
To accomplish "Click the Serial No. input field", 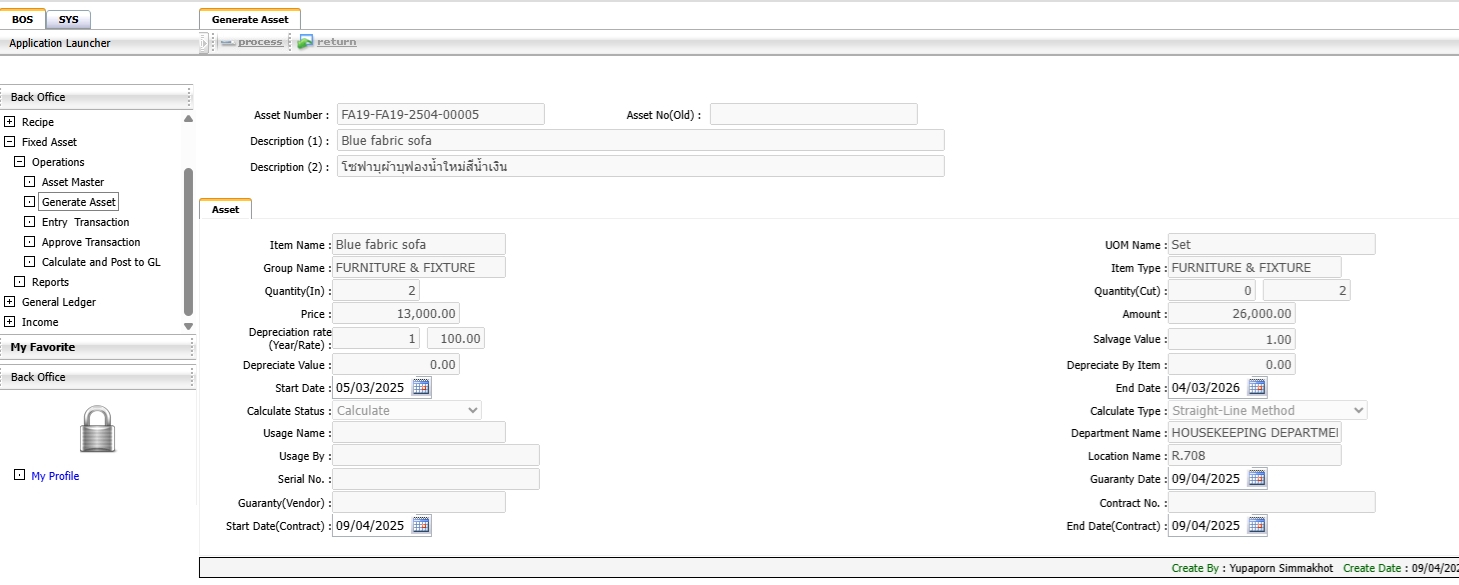I will point(435,479).
